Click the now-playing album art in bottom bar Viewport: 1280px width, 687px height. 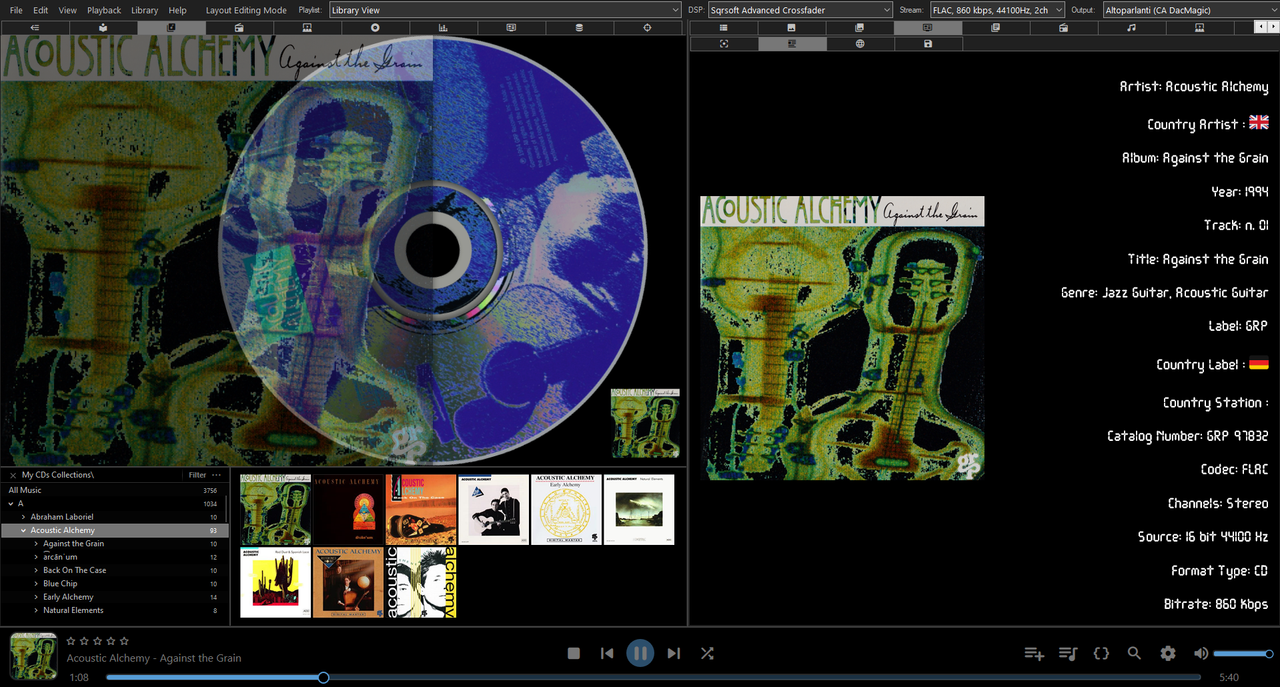33,656
